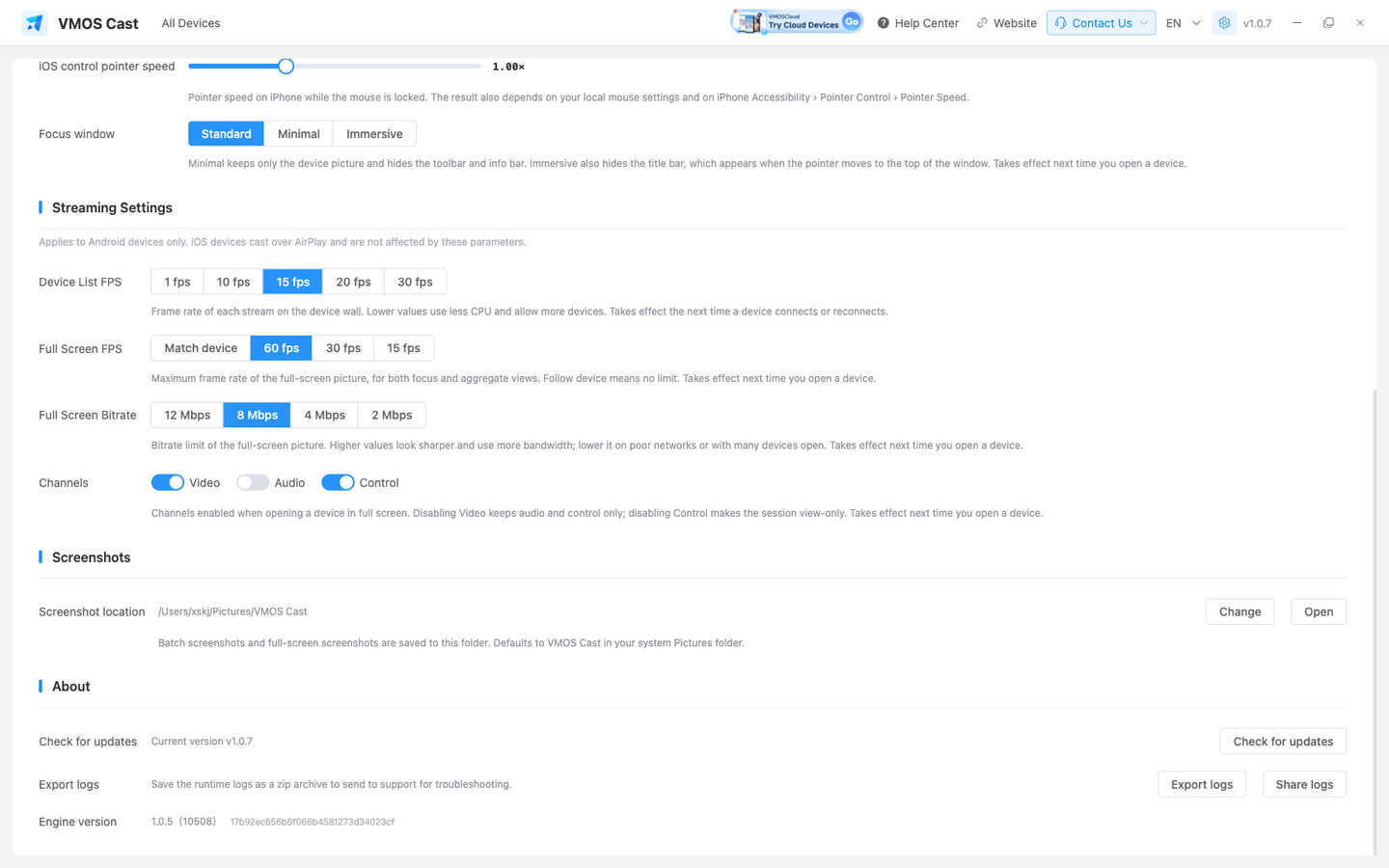Click Open screenshot folder button
Image resolution: width=1389 pixels, height=868 pixels.
1319,611
